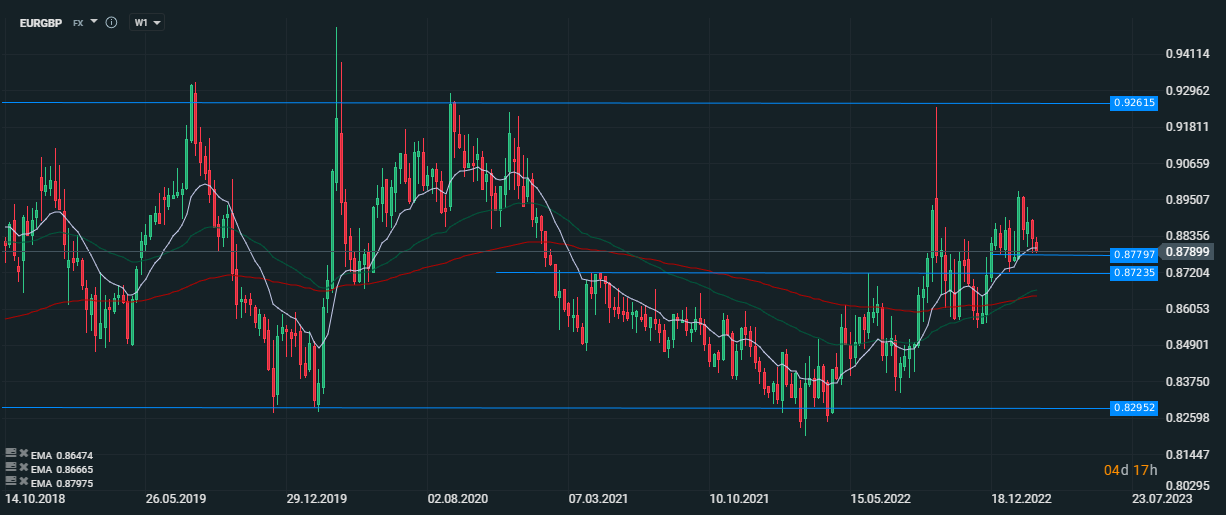
Task: Click the 0.83750 price axis value
Action: [1188, 382]
